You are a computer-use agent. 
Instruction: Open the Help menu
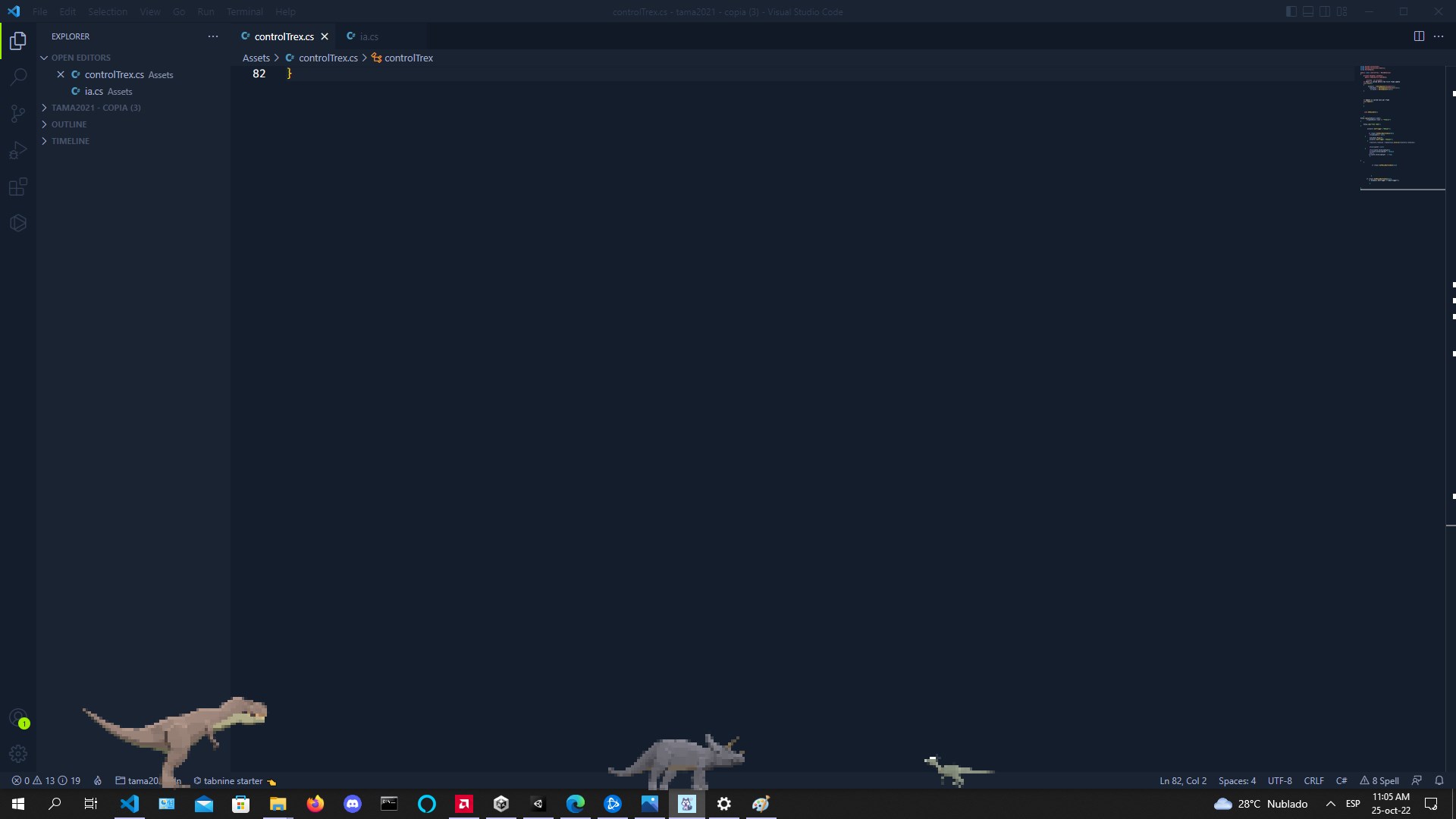click(x=285, y=11)
